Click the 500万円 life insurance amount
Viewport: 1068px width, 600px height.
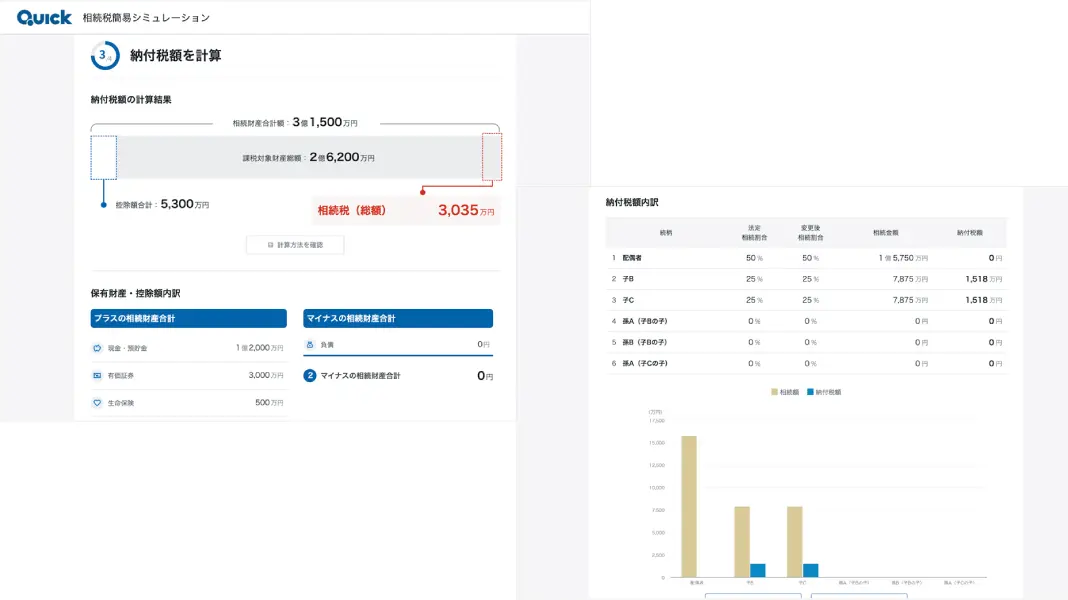pyautogui.click(x=269, y=402)
